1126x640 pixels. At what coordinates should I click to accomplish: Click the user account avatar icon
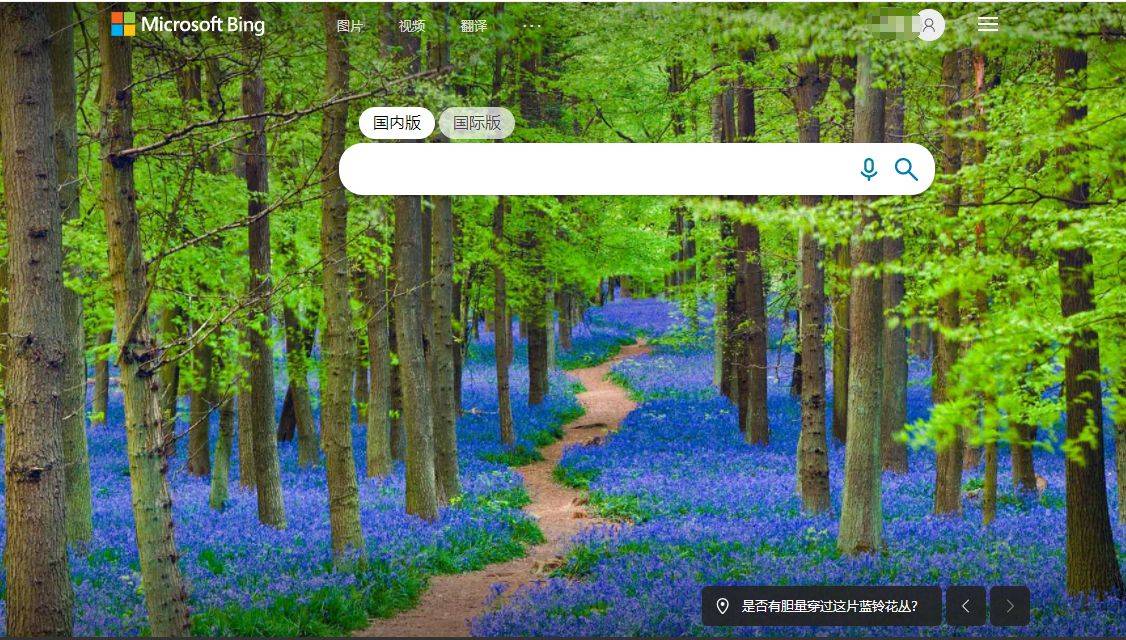pos(929,25)
